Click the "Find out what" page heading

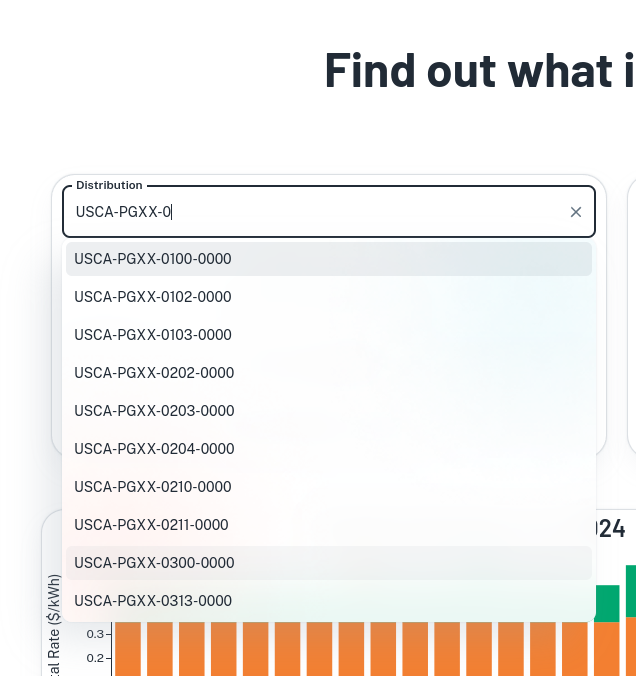(480, 70)
